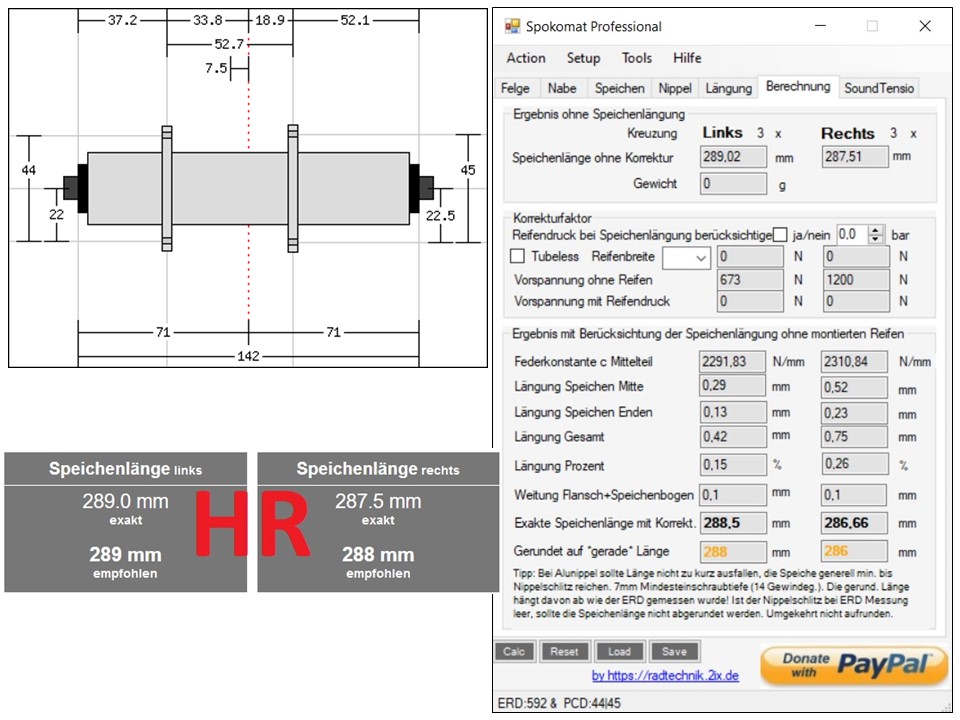960x720 pixels.
Task: Click the Save button
Action: click(x=674, y=651)
